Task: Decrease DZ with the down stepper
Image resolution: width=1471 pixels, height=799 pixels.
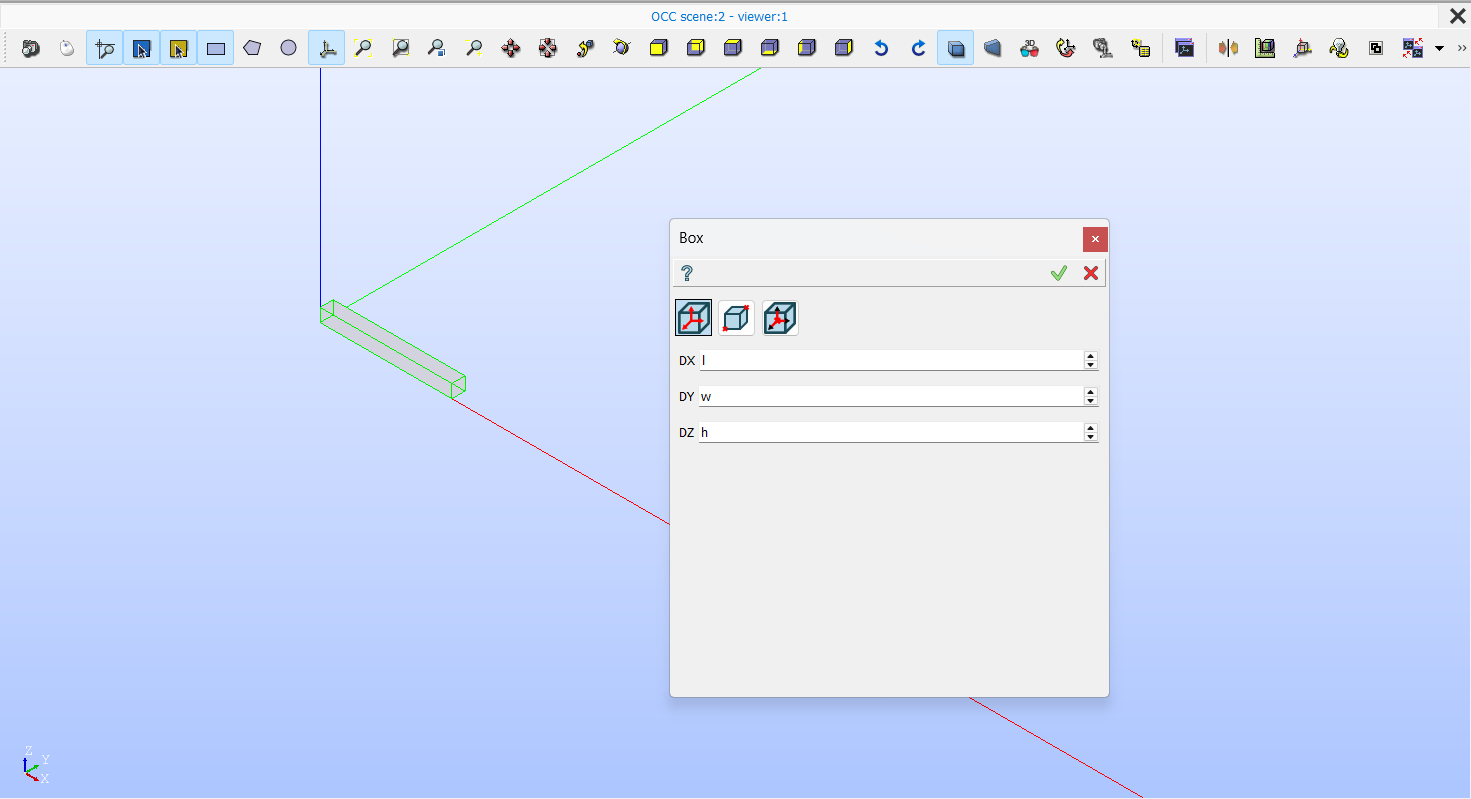Action: coord(1090,437)
